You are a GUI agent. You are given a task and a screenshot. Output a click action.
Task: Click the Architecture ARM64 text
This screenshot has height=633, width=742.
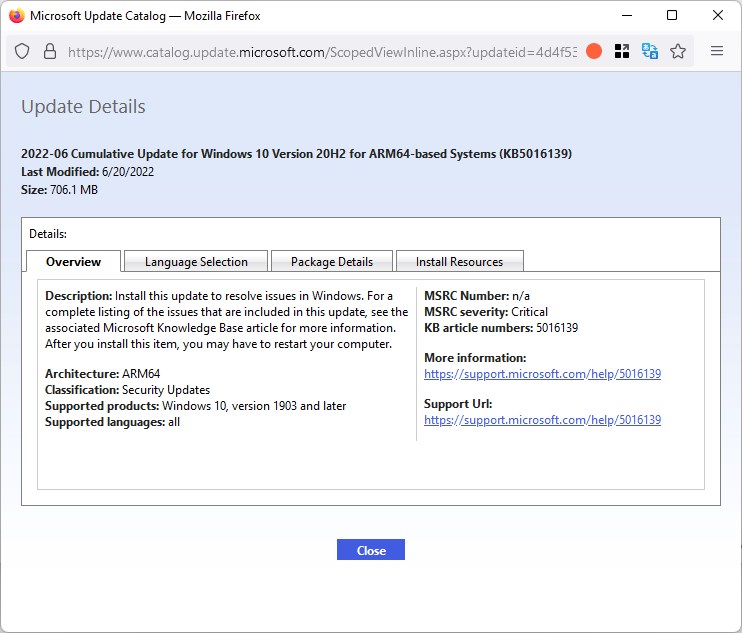point(102,374)
